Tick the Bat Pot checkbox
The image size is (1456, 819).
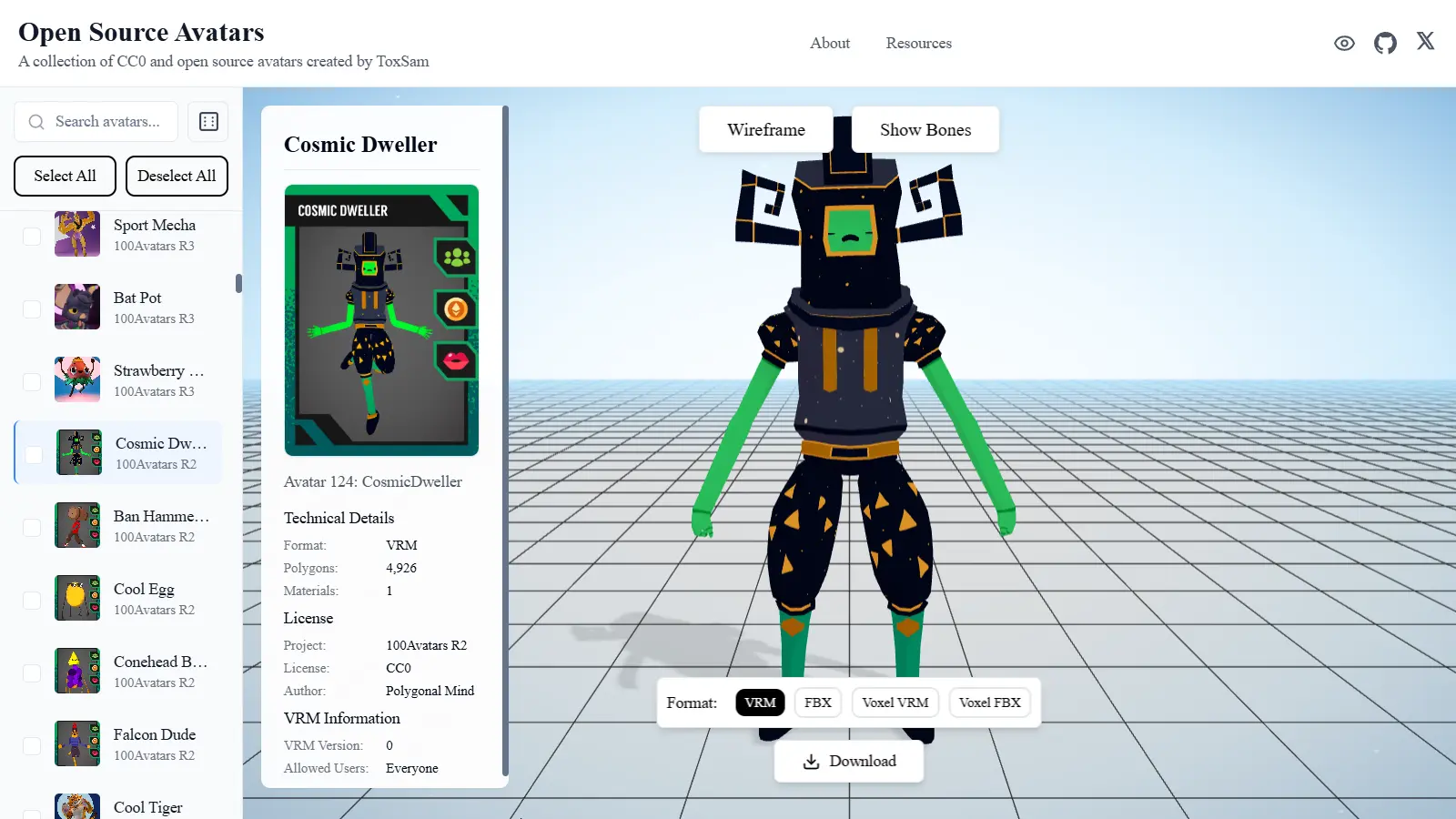[32, 308]
